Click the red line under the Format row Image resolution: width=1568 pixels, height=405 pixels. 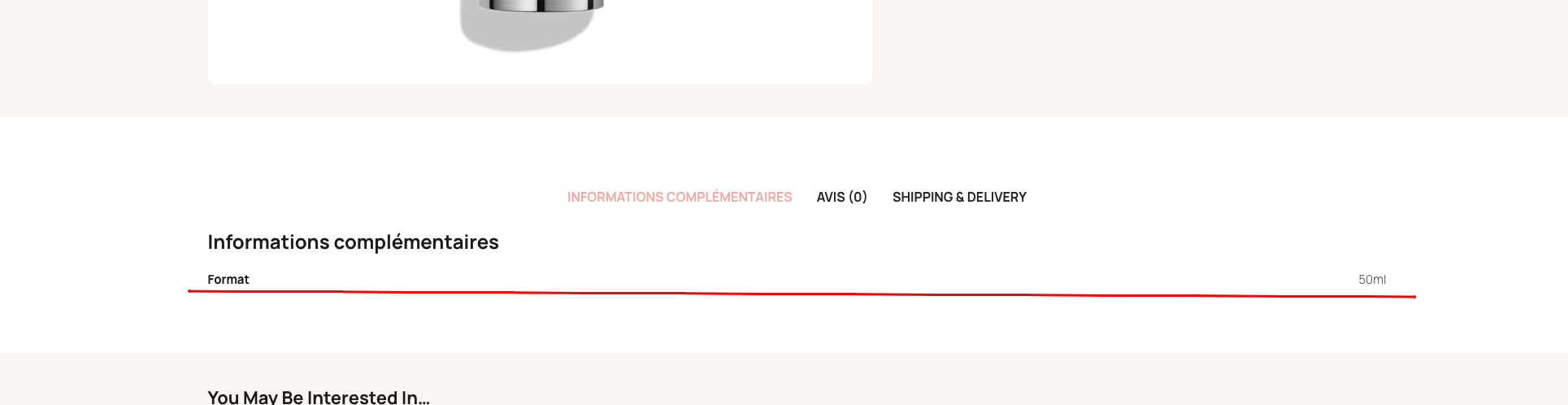point(801,294)
